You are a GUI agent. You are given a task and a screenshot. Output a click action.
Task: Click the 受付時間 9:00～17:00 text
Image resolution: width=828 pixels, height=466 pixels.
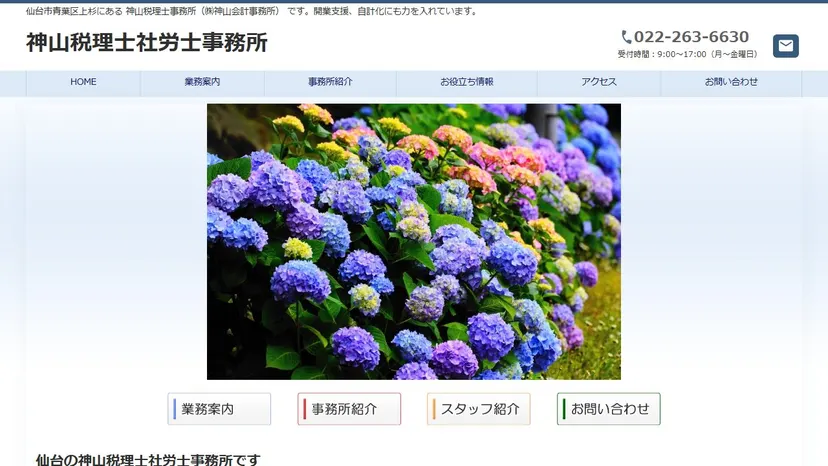click(688, 54)
